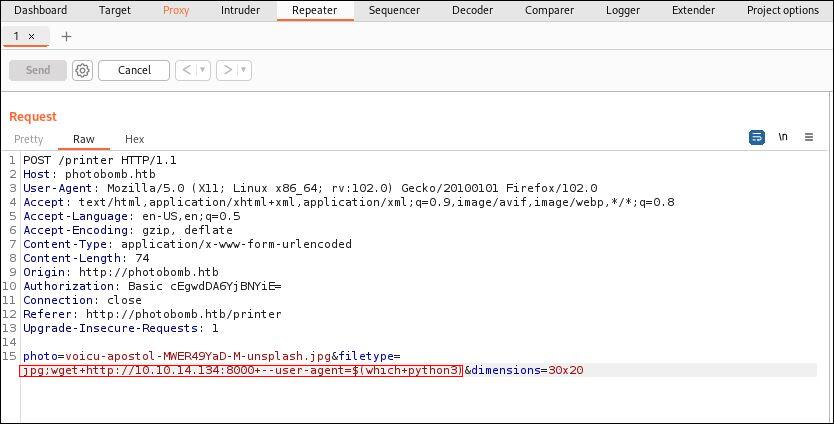Viewport: 834px width, 424px height.
Task: Open the Sequencer tab
Action: point(394,10)
